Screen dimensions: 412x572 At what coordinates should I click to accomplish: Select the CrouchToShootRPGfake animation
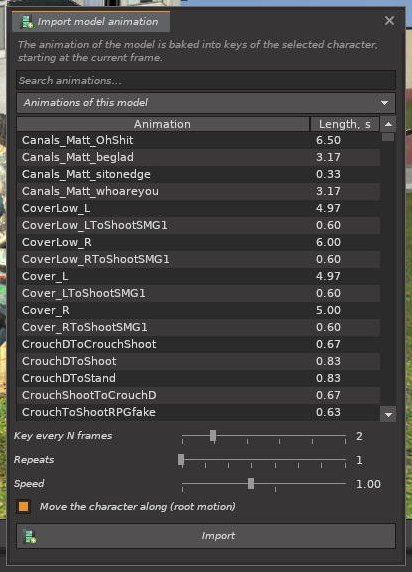pos(198,412)
